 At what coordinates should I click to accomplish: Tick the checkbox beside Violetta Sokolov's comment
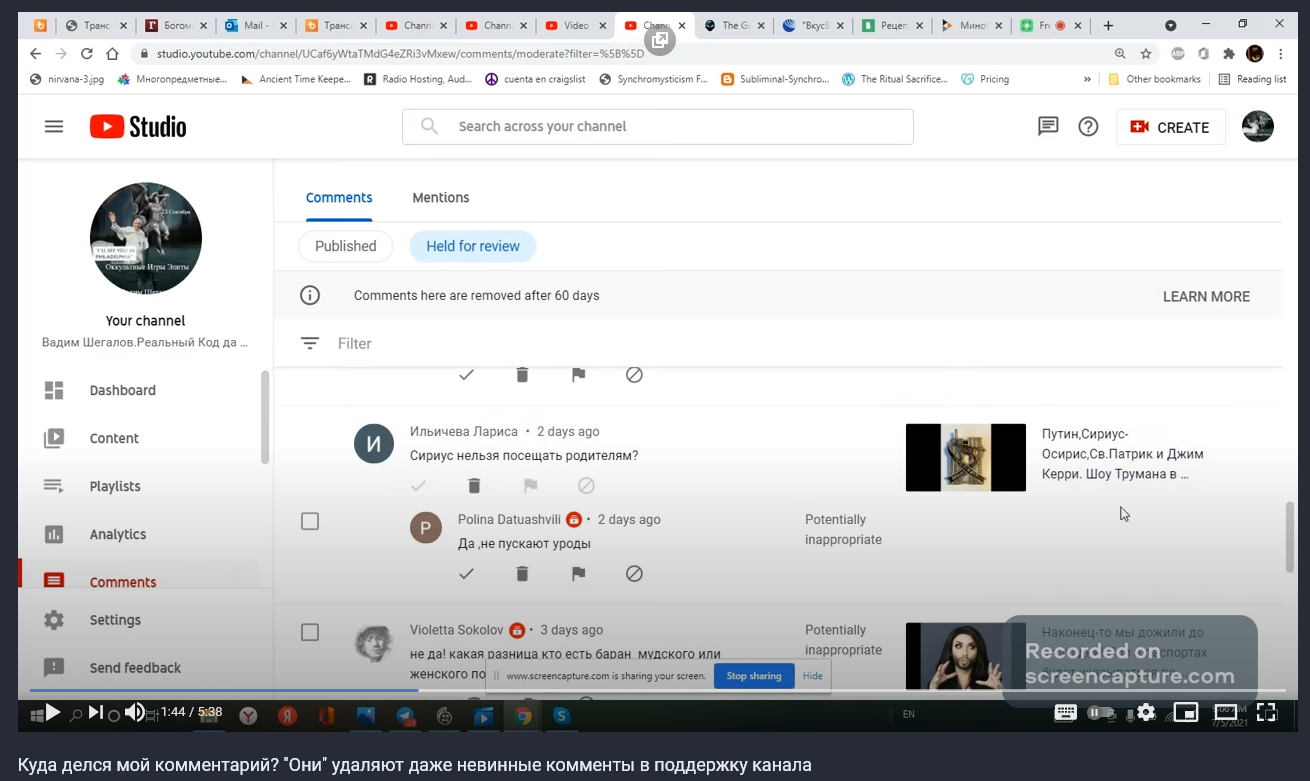pos(310,632)
